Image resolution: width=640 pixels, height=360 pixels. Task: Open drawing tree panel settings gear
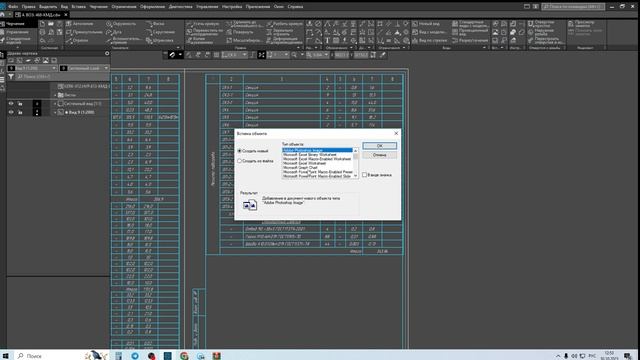[107, 53]
